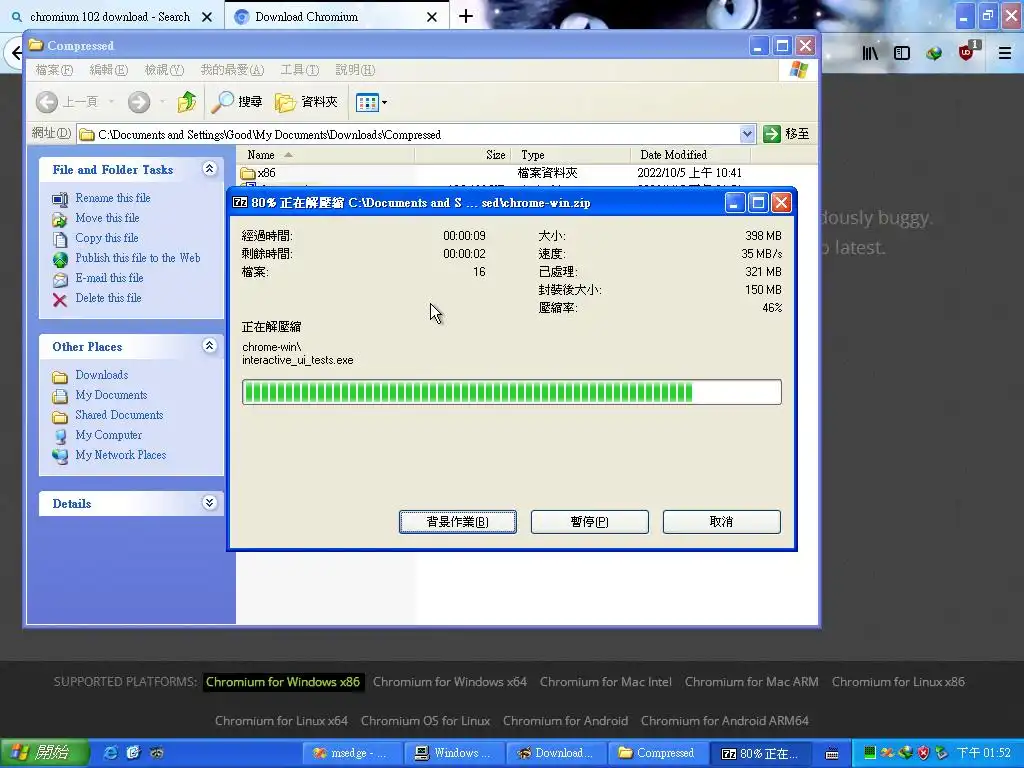This screenshot has height=768, width=1024.
Task: Select Chromium for Mac Intel link
Action: (605, 682)
